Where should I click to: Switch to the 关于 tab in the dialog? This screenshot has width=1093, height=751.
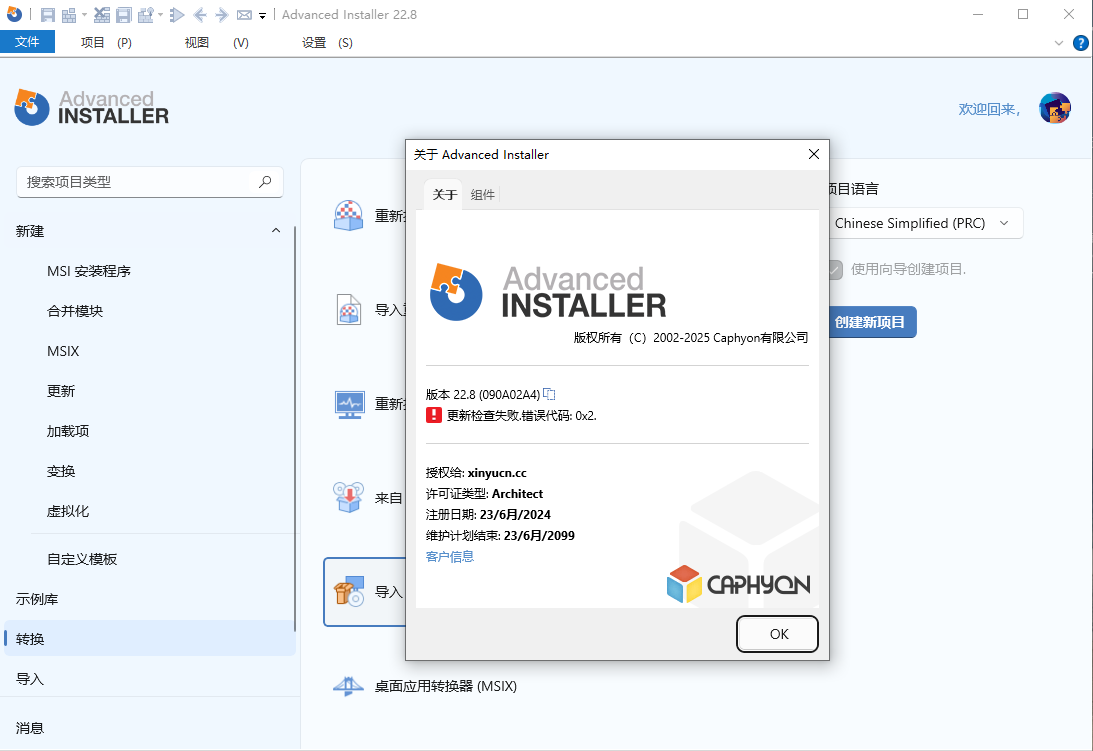[444, 195]
